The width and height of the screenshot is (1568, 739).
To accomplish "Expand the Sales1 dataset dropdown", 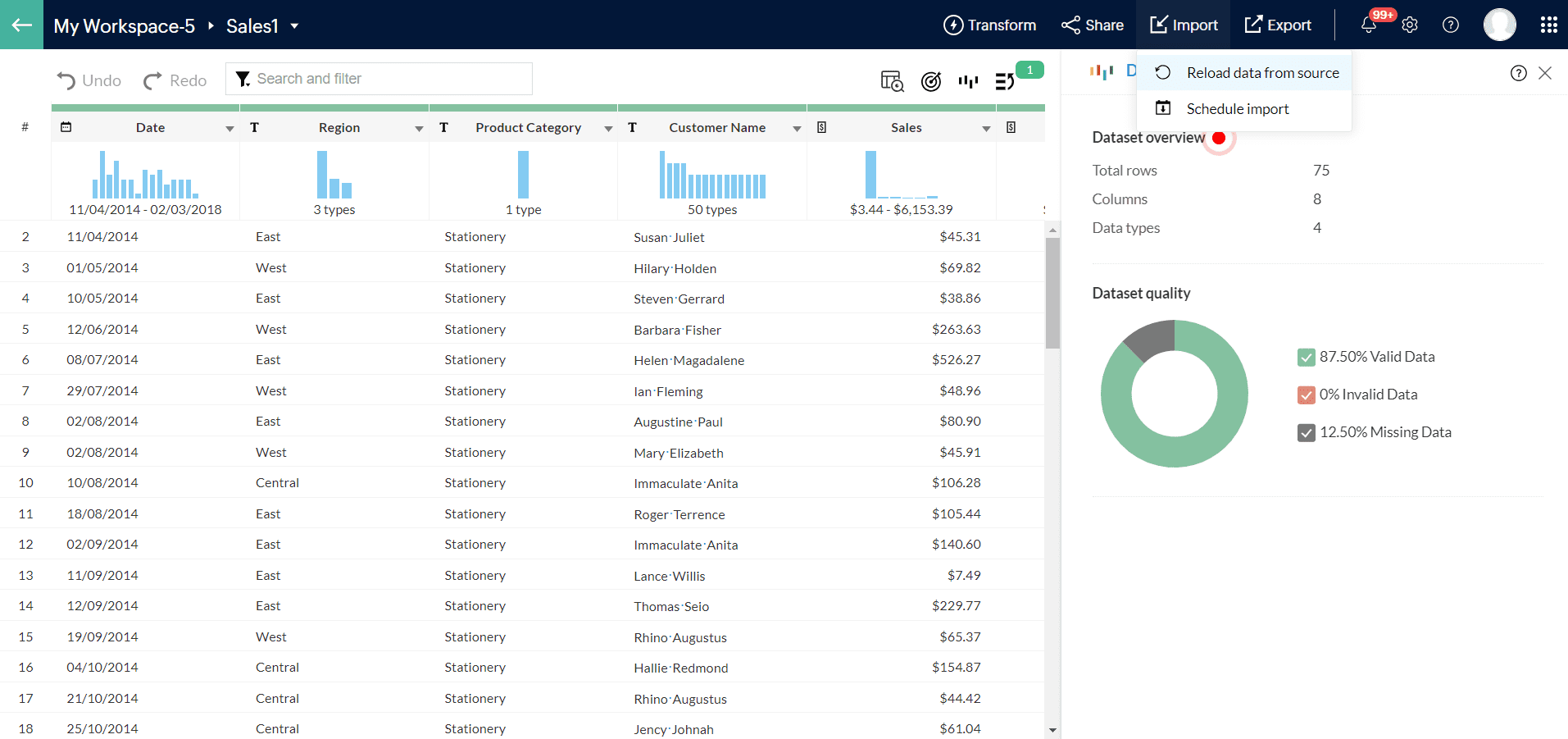I will point(294,26).
